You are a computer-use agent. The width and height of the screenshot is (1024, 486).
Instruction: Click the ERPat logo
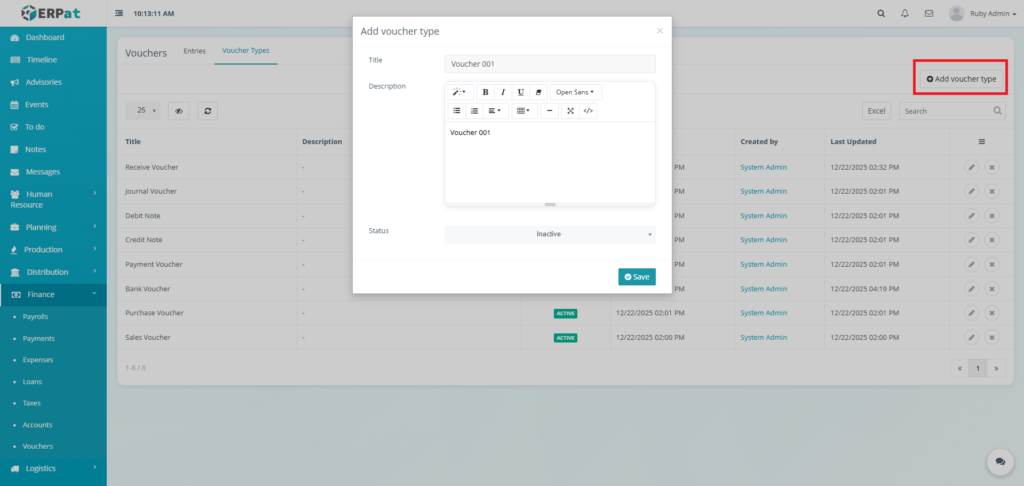coord(53,12)
